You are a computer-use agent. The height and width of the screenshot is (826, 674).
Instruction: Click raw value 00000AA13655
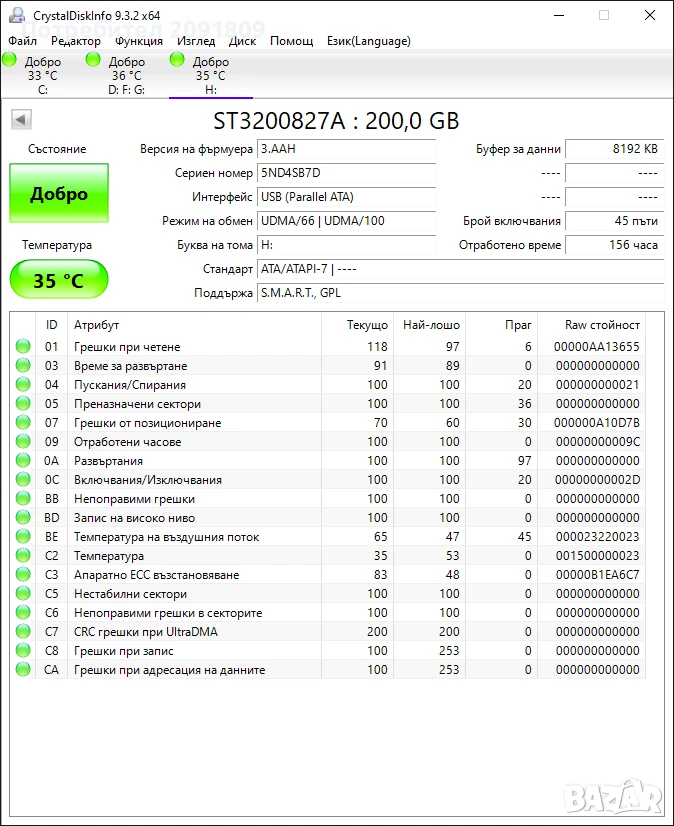pyautogui.click(x=597, y=347)
